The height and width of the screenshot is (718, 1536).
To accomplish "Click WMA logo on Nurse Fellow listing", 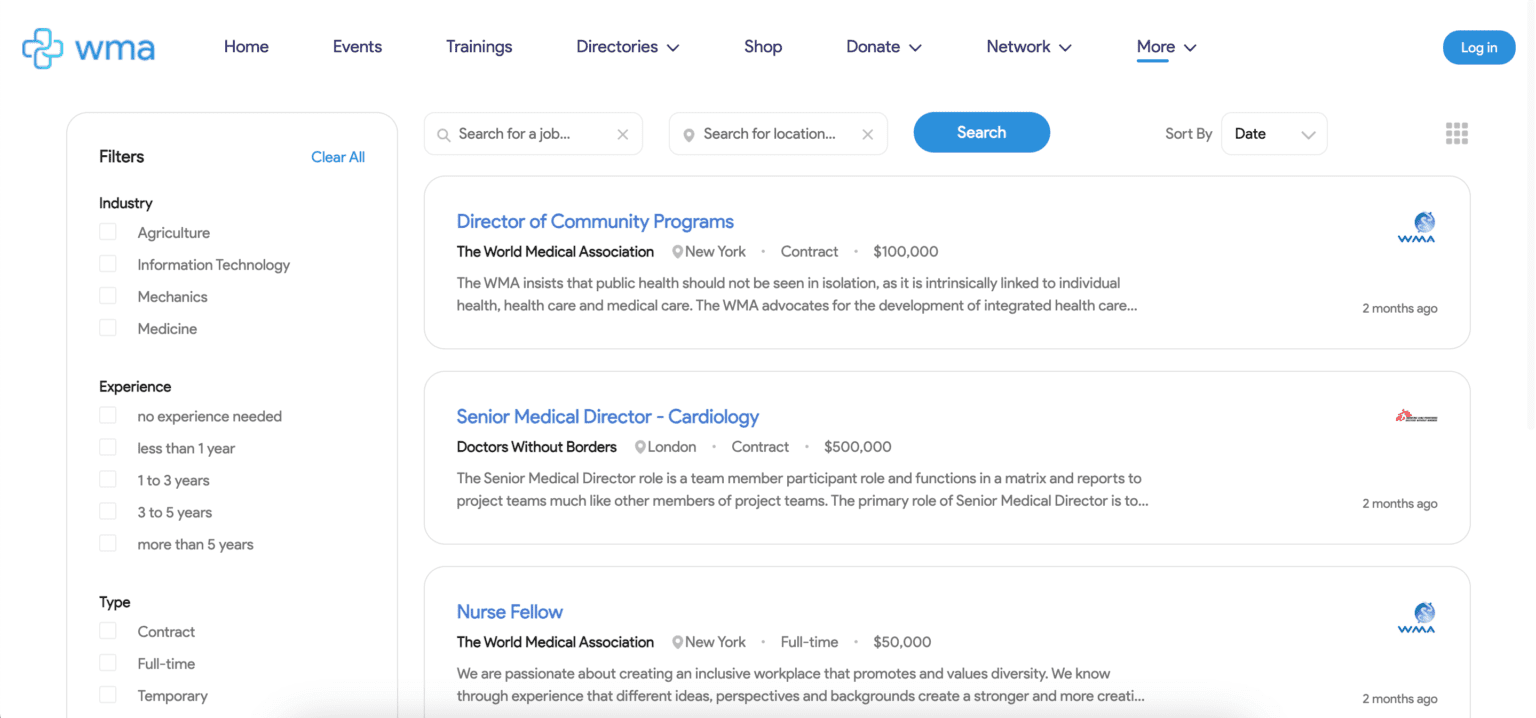I will [x=1416, y=617].
